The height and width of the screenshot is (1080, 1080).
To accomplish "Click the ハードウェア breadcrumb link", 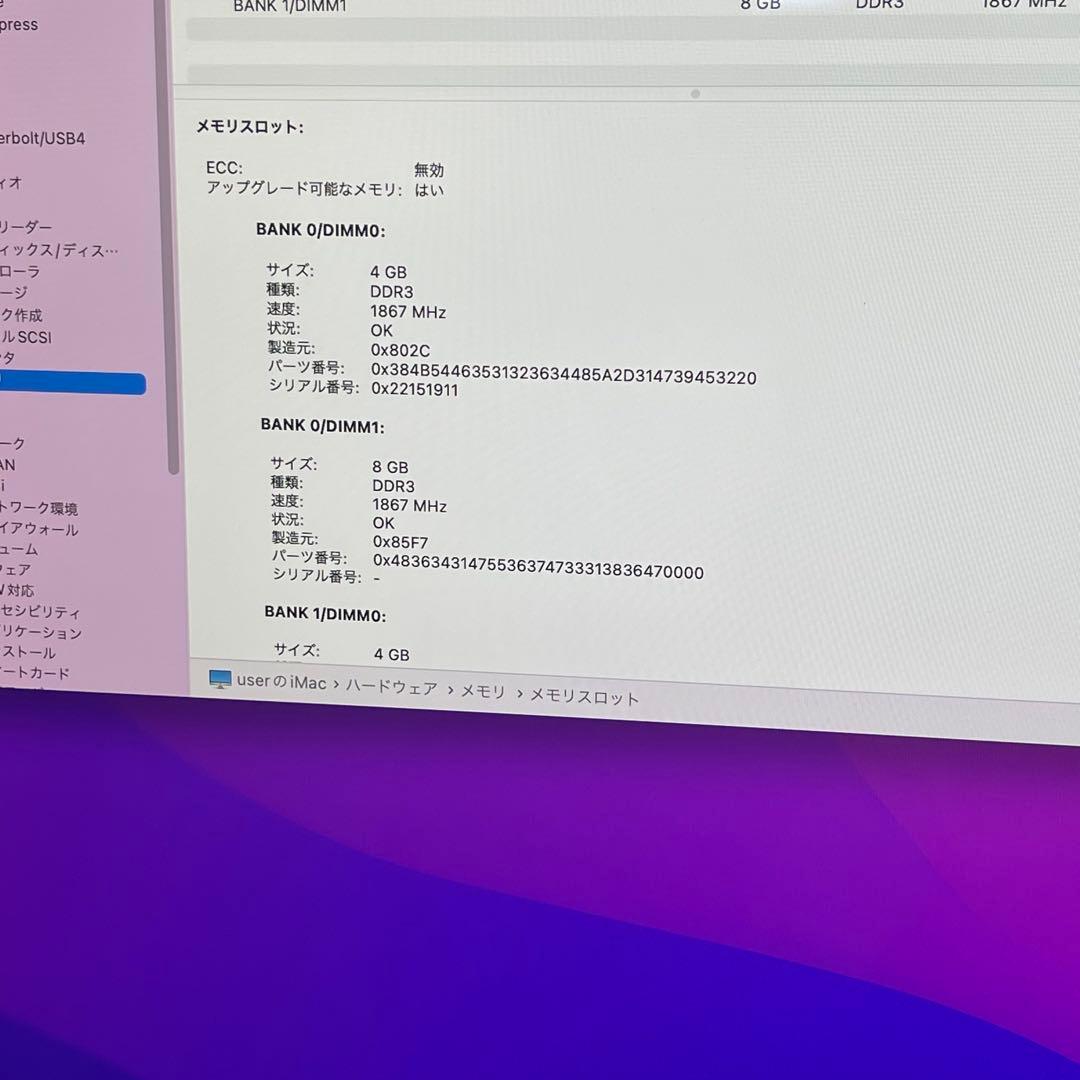I will point(392,688).
